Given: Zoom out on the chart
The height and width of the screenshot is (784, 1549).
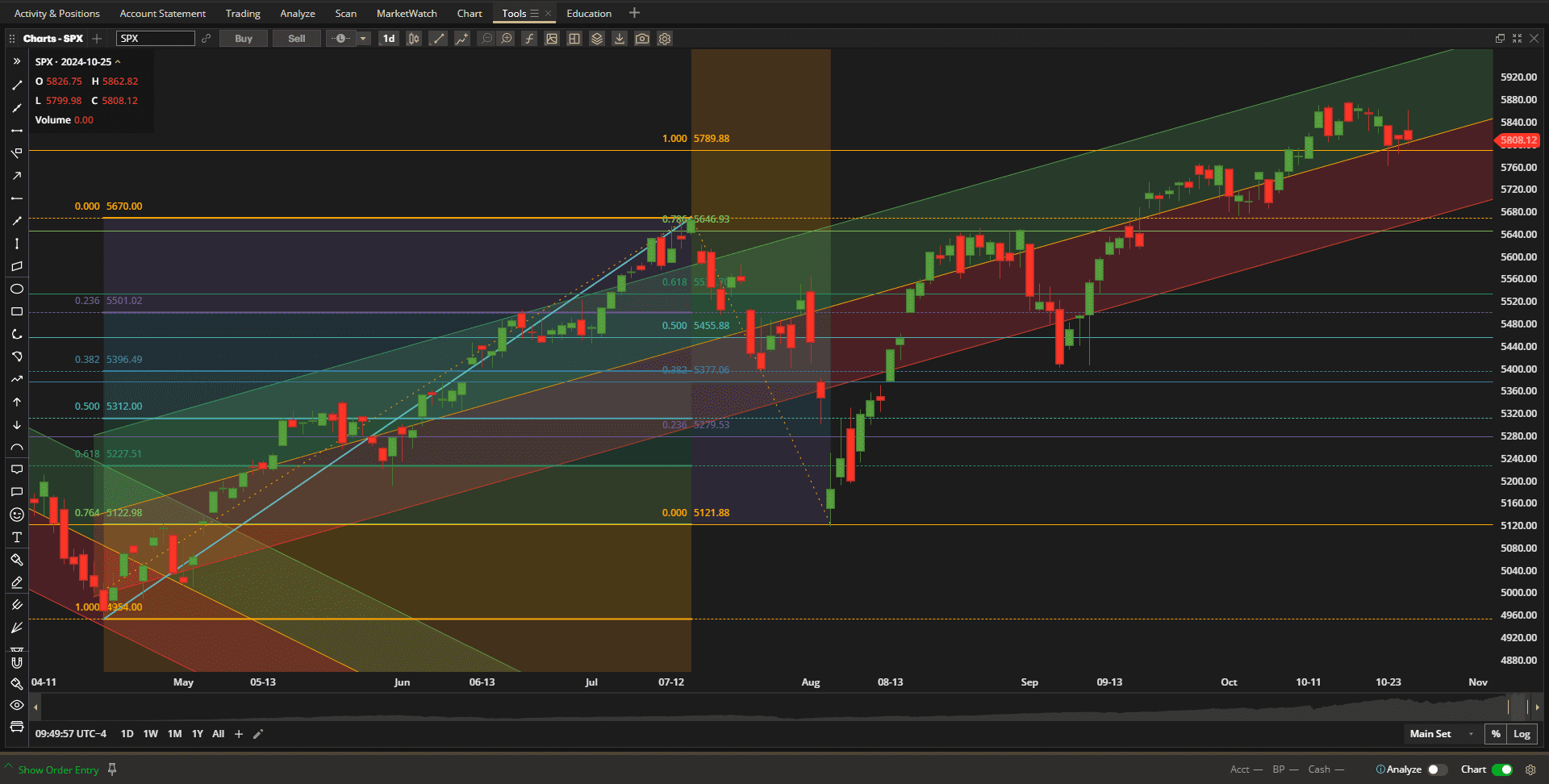Looking at the screenshot, I should (486, 39).
